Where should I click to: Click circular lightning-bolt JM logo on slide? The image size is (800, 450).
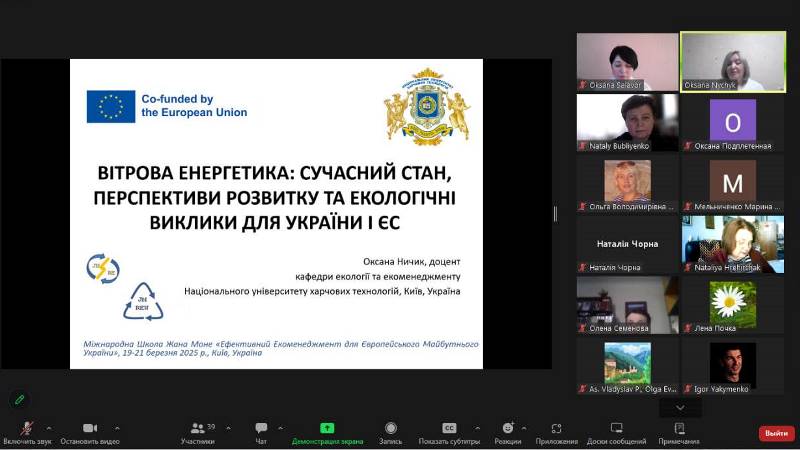[103, 268]
